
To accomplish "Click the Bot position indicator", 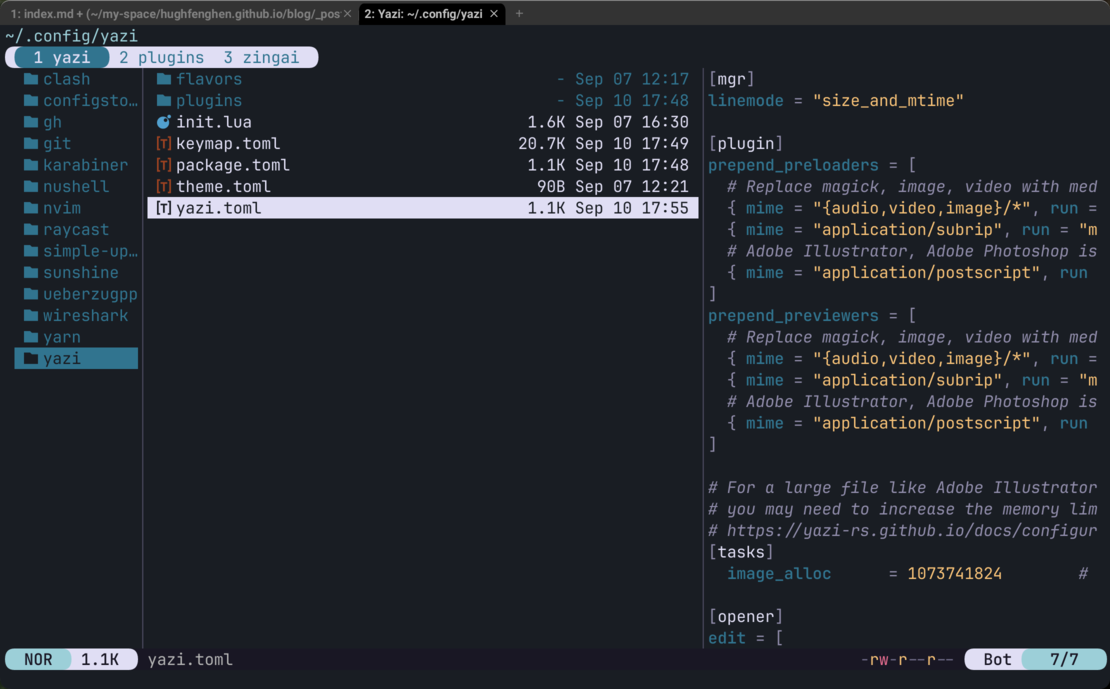I will (997, 659).
